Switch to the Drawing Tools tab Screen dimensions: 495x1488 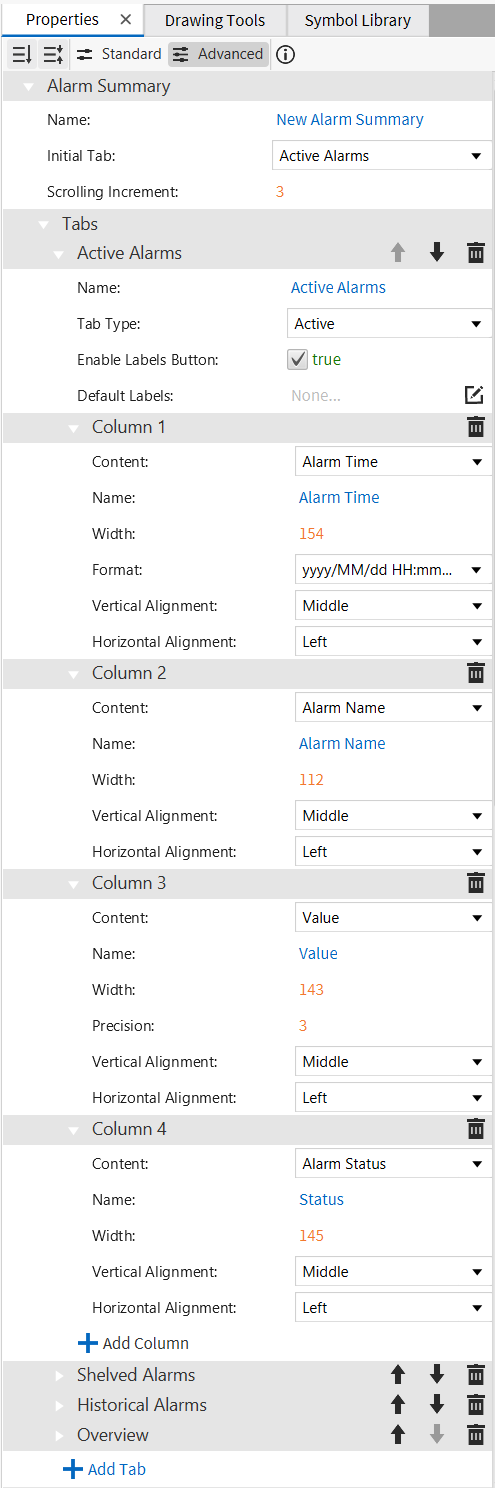(x=215, y=20)
